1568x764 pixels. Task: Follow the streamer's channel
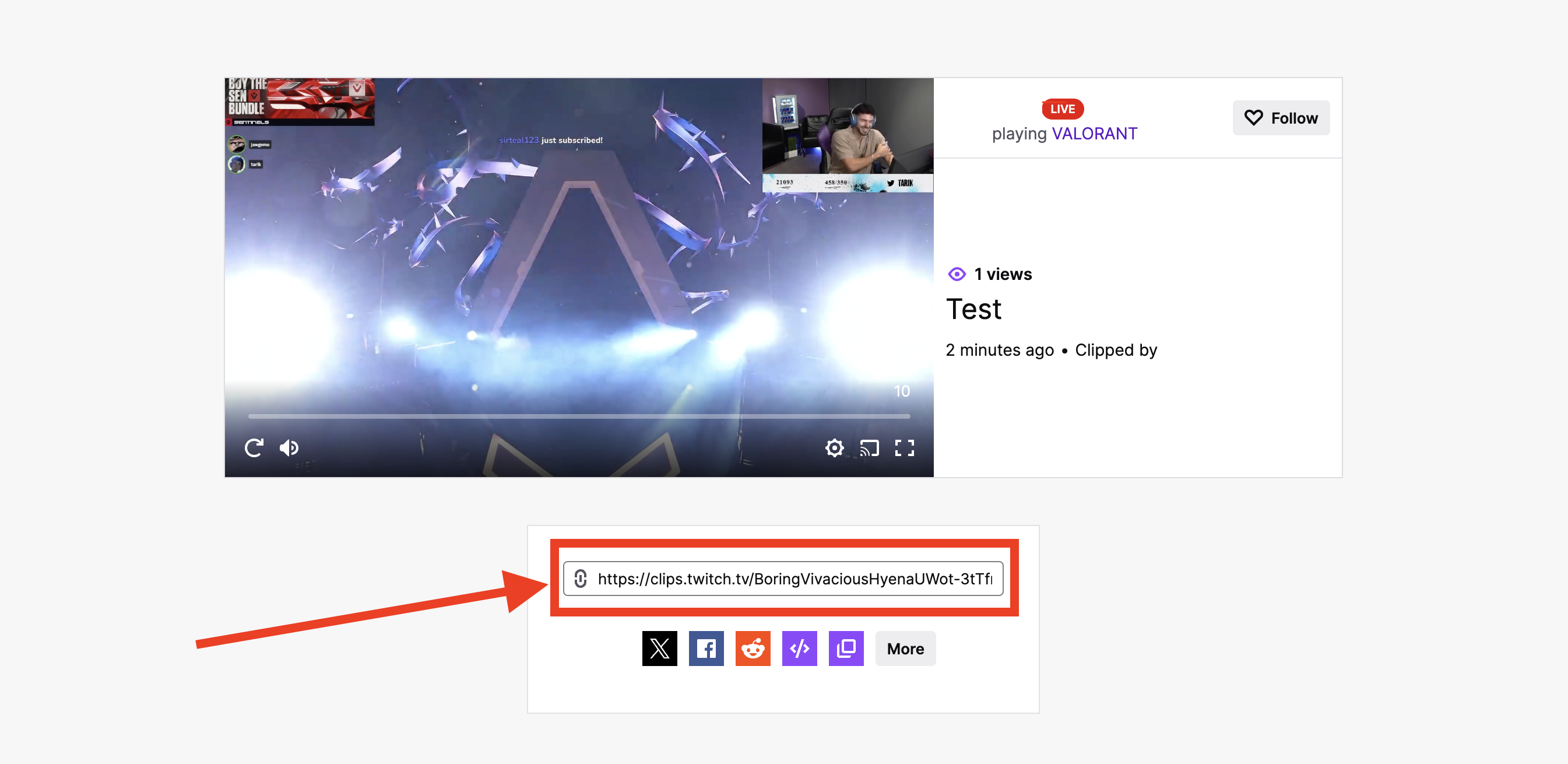[x=1281, y=118]
